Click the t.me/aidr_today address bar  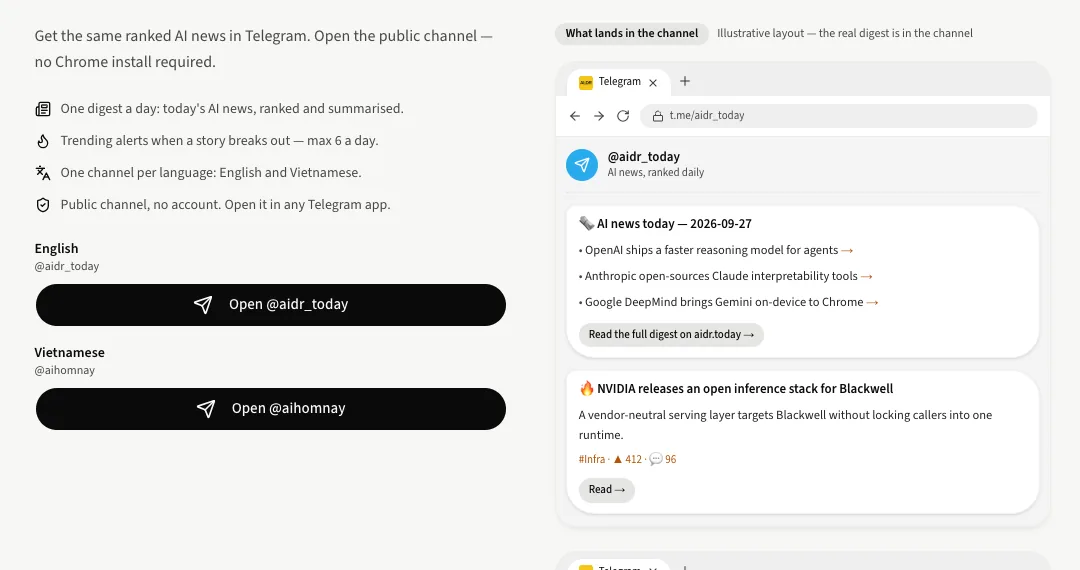(839, 116)
